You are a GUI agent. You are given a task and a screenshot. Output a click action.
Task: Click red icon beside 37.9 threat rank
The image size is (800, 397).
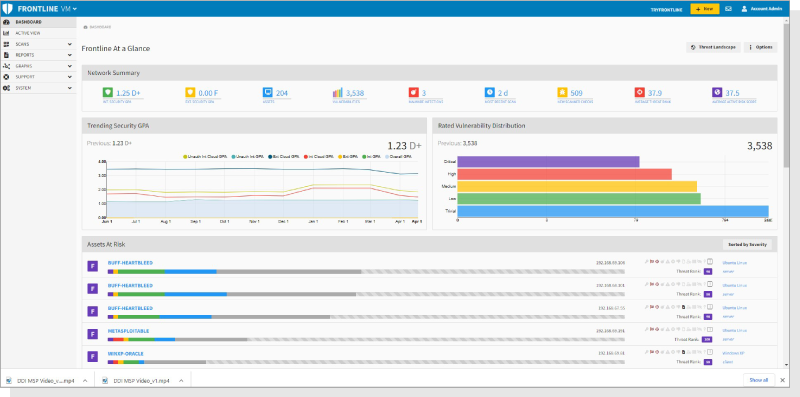tap(639, 92)
